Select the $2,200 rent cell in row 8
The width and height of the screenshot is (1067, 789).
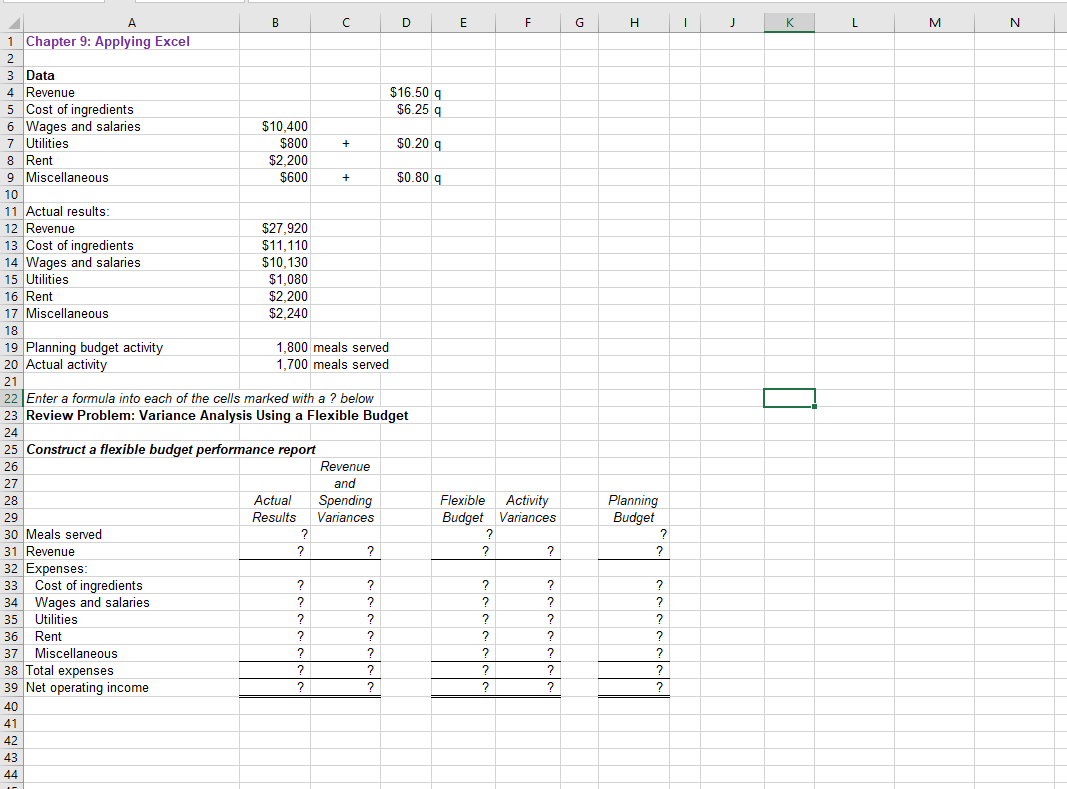pos(275,161)
